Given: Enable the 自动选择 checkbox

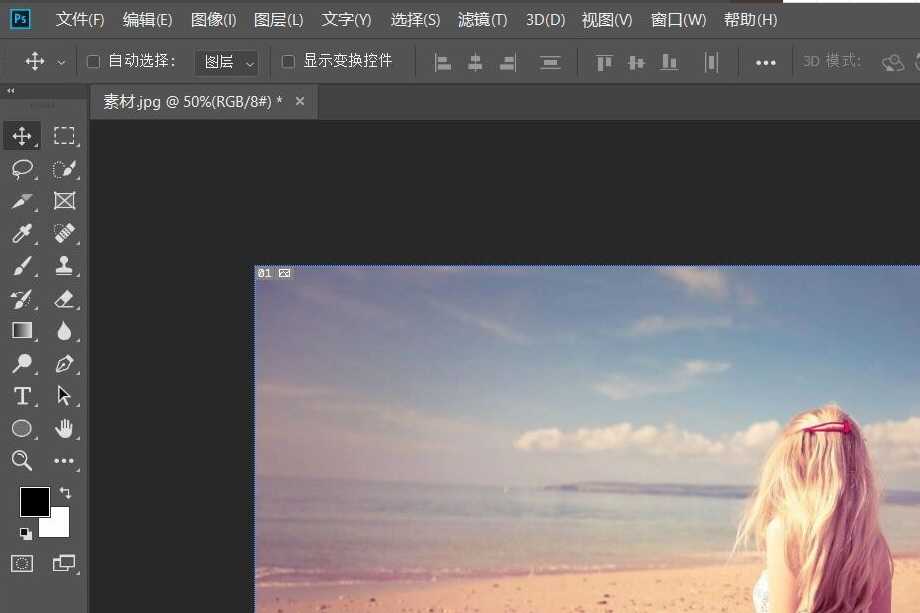Looking at the screenshot, I should click(x=93, y=62).
